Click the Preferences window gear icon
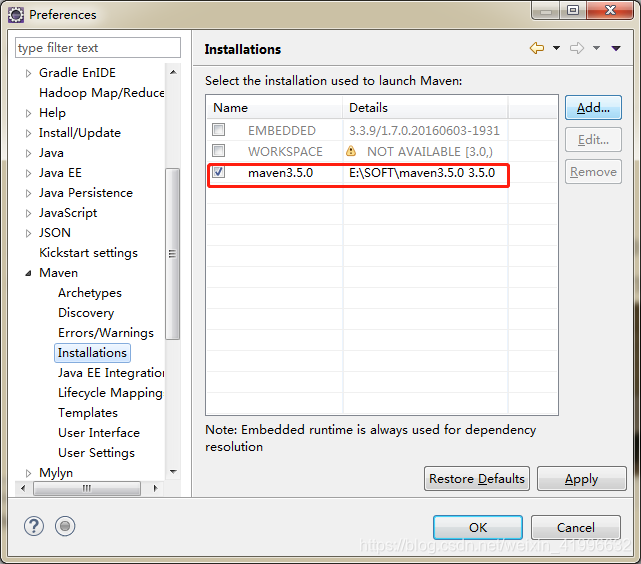 pos(16,15)
